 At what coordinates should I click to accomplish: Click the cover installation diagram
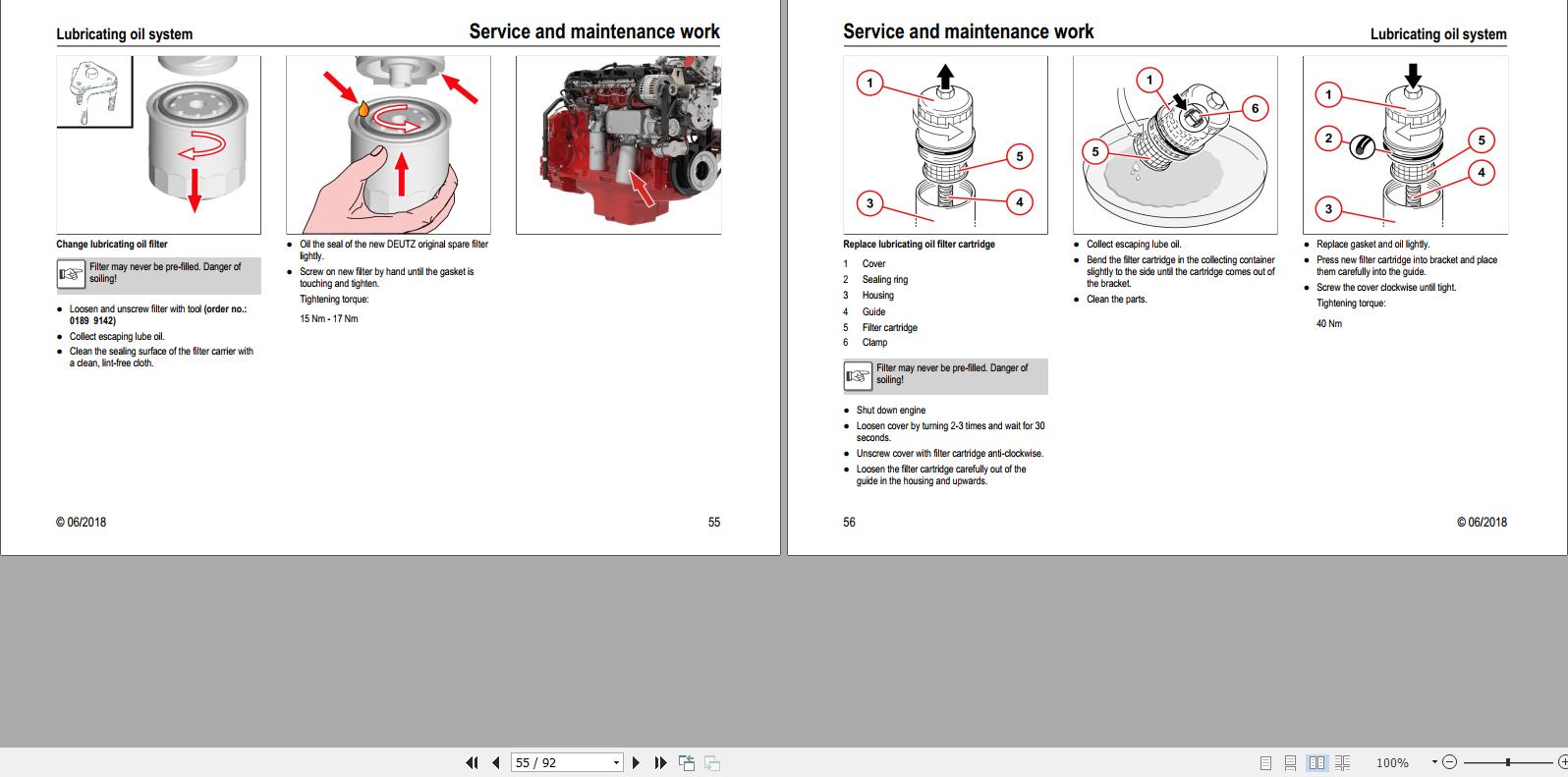(1405, 144)
